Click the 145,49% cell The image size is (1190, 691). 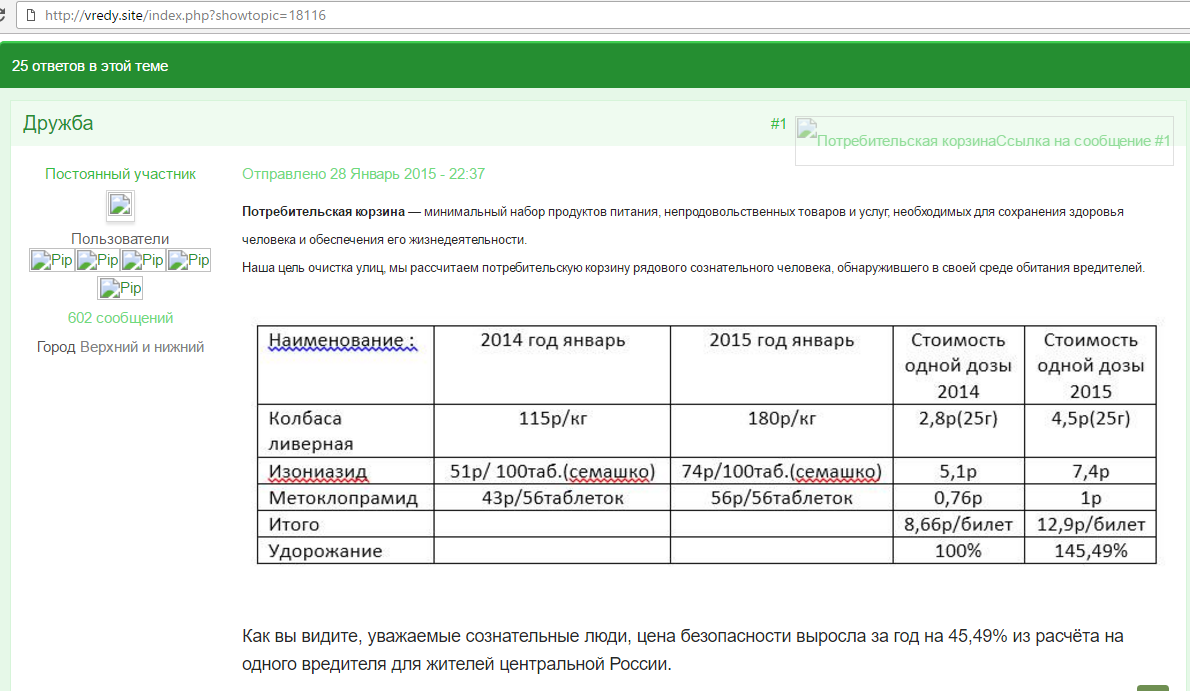tap(1091, 551)
